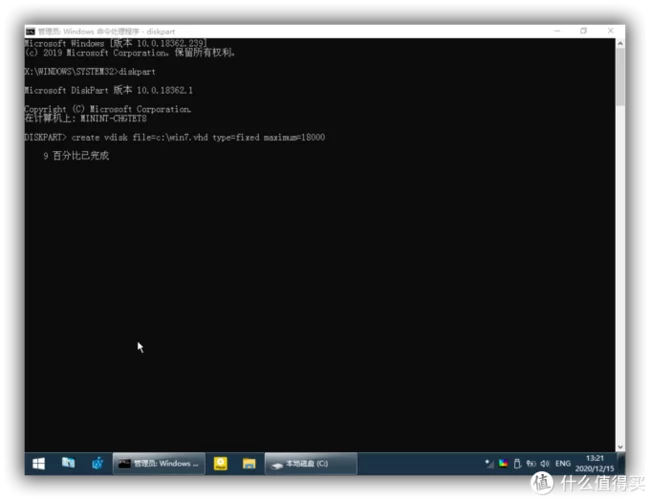Open the yellow app in taskbar
This screenshot has height=500, width=650.
point(221,464)
